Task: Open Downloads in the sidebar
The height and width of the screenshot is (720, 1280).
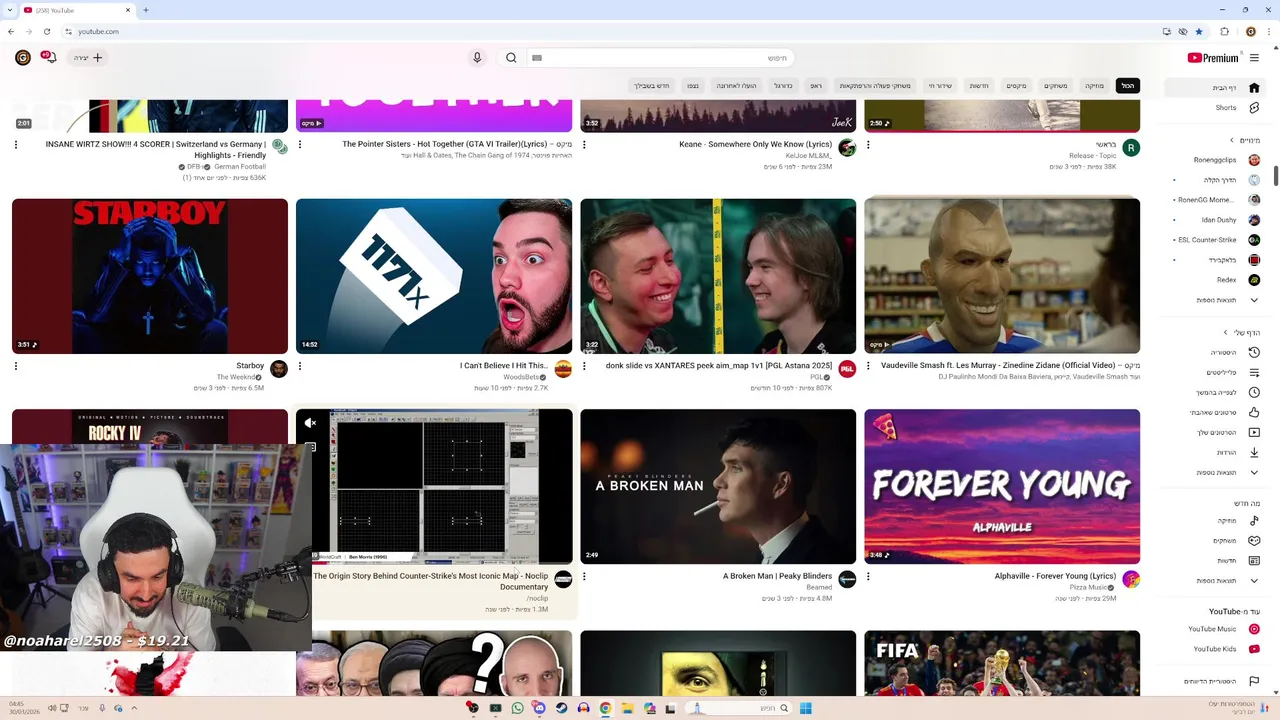Action: (1215, 453)
